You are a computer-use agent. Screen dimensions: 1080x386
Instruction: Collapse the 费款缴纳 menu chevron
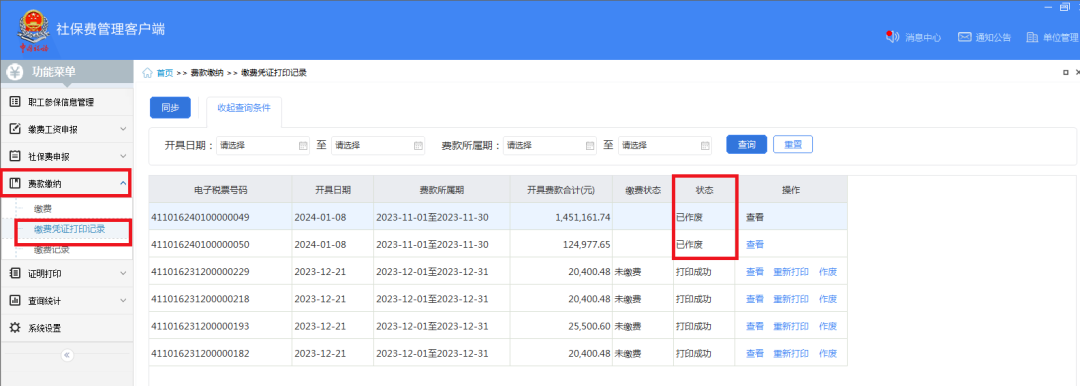point(123,183)
